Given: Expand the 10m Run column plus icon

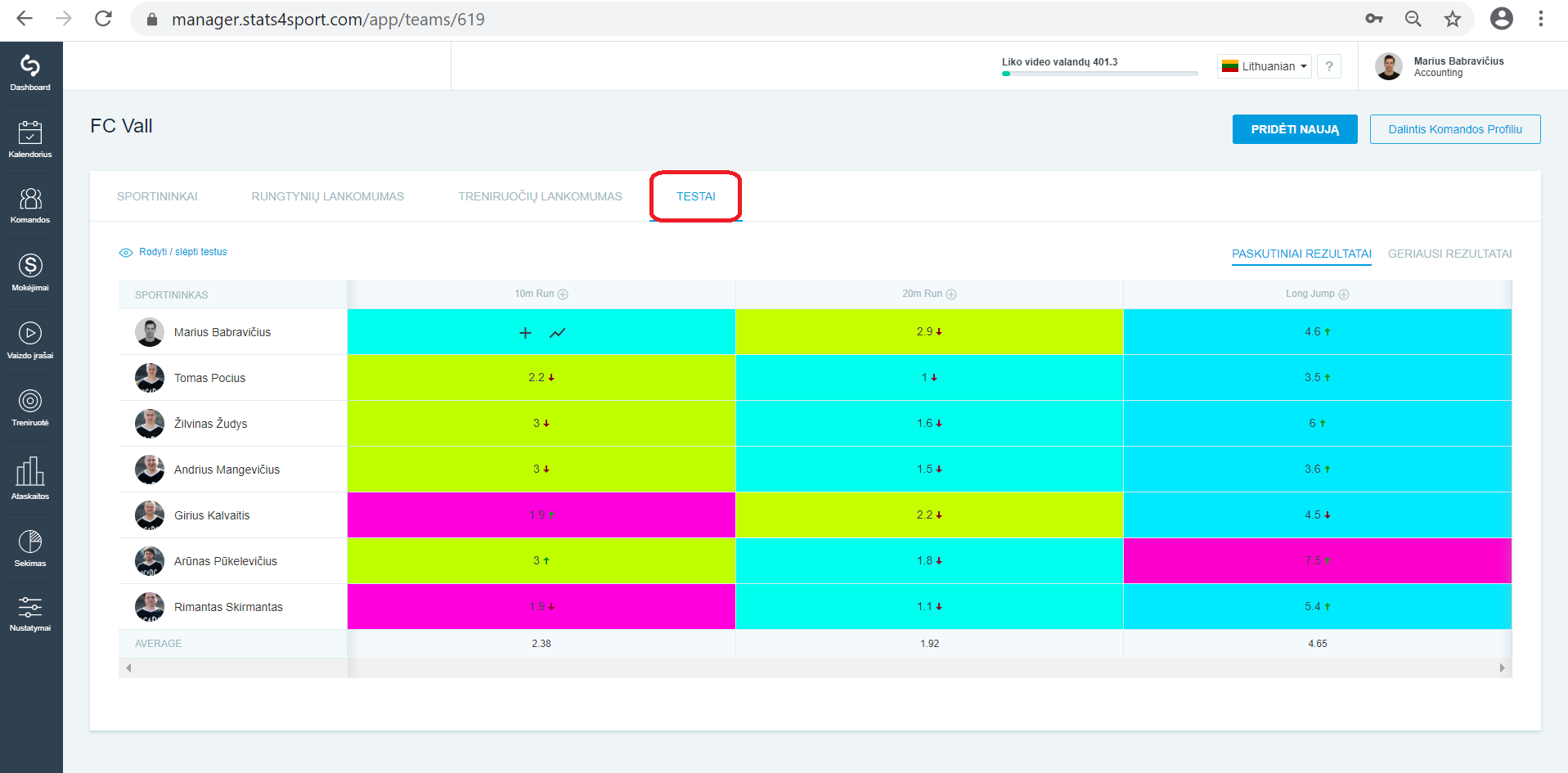Looking at the screenshot, I should [x=563, y=294].
